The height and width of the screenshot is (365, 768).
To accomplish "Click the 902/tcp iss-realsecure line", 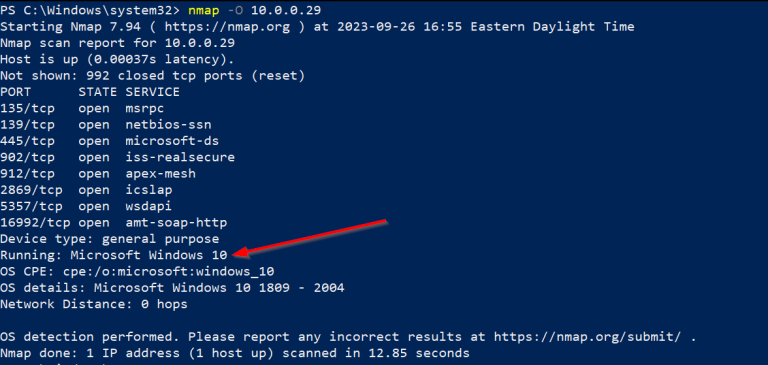I will click(x=118, y=157).
